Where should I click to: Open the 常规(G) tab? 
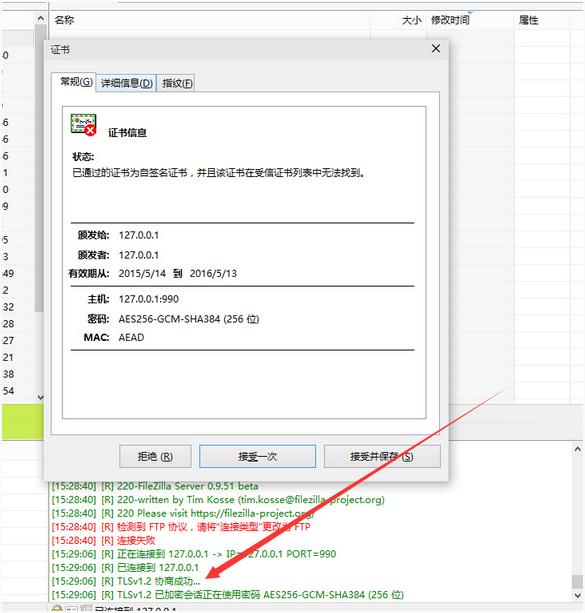(74, 82)
